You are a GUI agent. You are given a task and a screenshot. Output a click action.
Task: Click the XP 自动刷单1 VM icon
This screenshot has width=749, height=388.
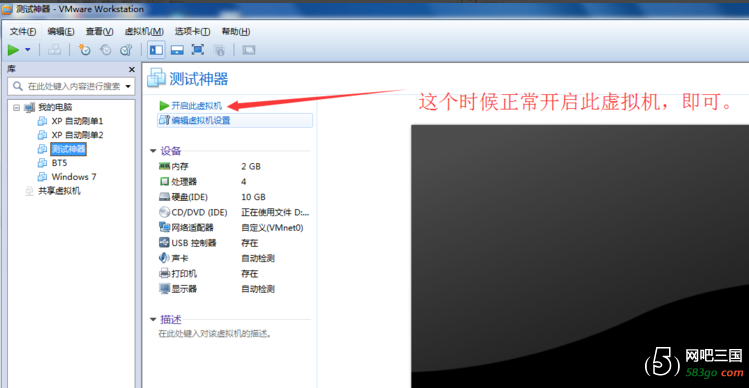[x=43, y=121]
